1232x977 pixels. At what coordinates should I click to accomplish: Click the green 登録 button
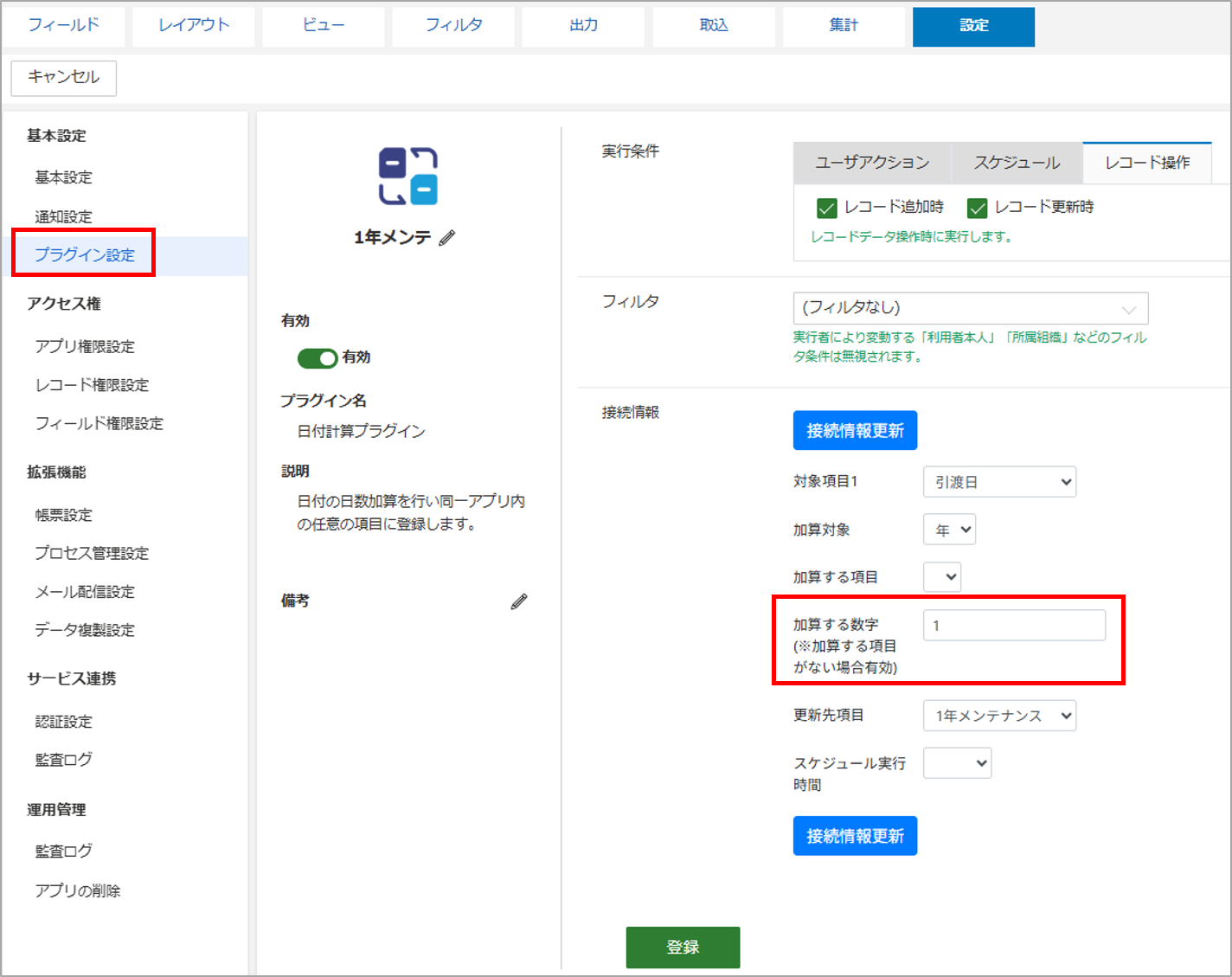pyautogui.click(x=683, y=948)
